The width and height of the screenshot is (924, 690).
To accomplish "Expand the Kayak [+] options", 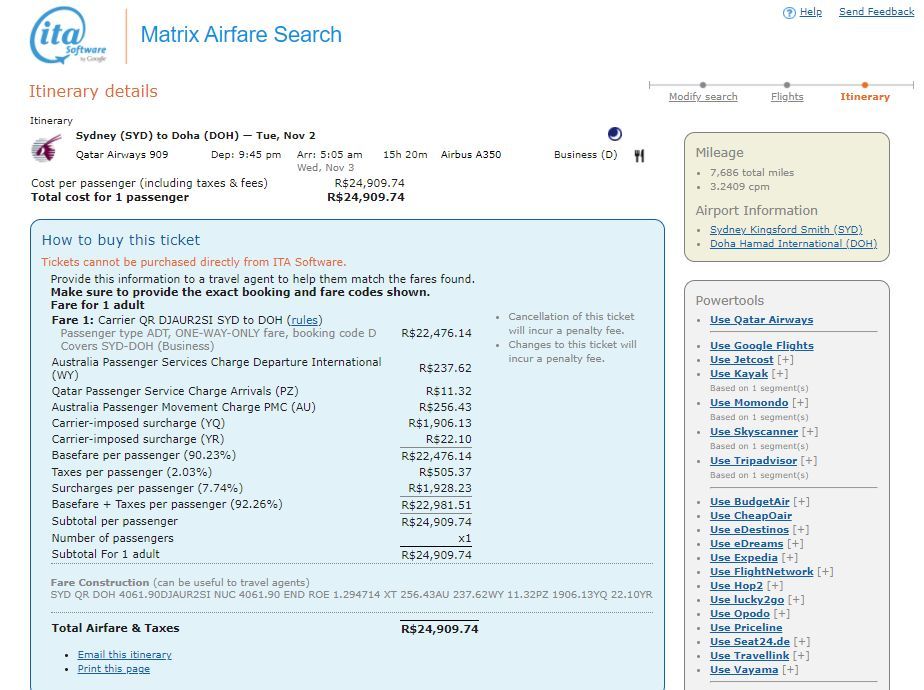I will 780,374.
